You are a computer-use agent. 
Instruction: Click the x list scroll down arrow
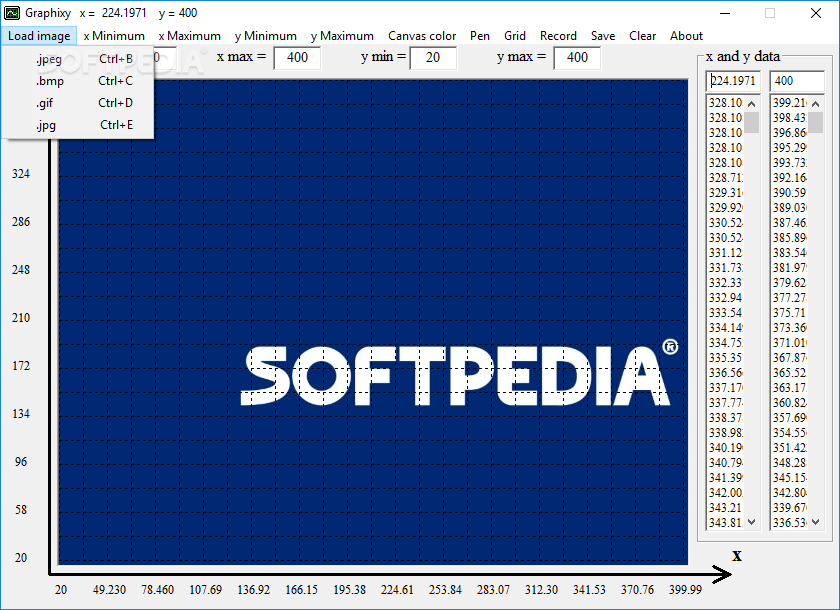click(x=752, y=522)
